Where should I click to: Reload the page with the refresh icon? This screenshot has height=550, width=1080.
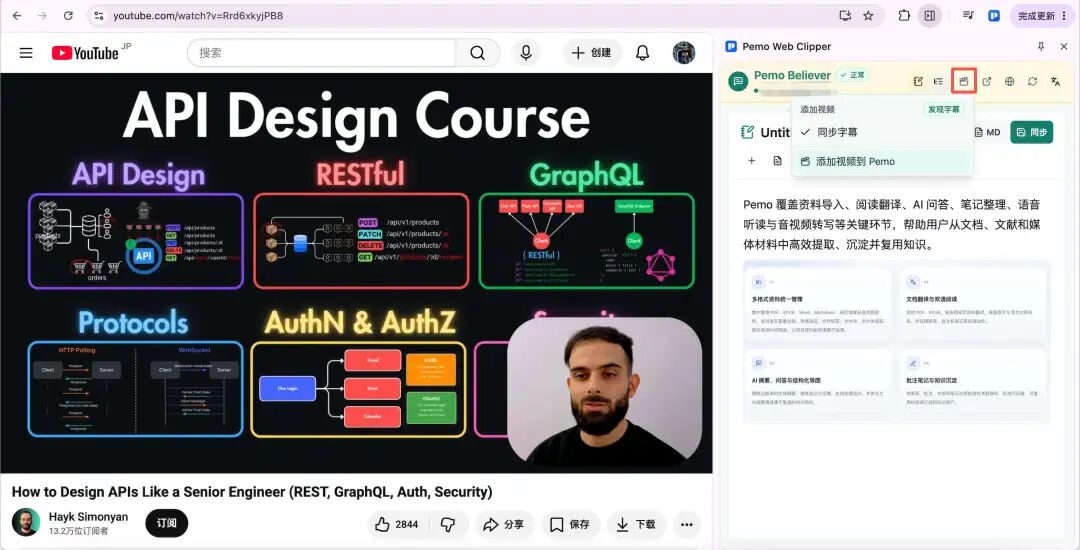pyautogui.click(x=68, y=15)
